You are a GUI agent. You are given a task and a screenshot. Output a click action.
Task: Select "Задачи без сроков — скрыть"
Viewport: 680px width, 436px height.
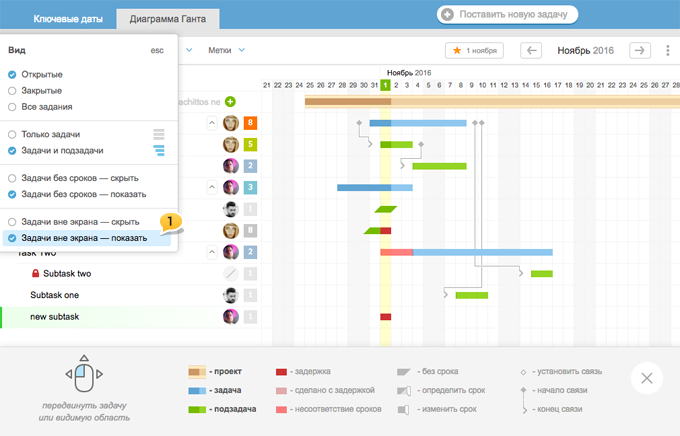12,178
